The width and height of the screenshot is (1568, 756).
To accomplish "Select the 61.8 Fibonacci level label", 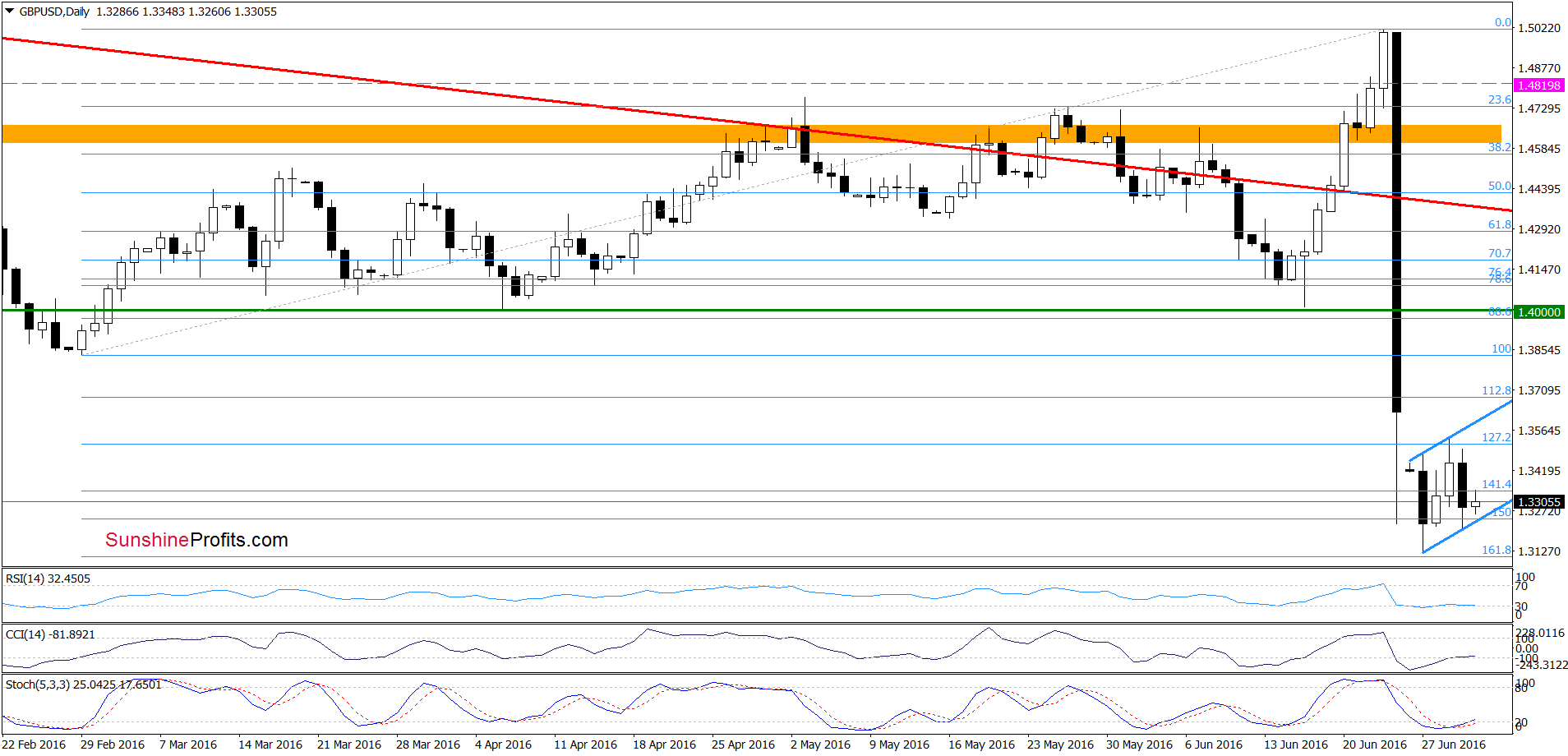I will (x=1500, y=224).
